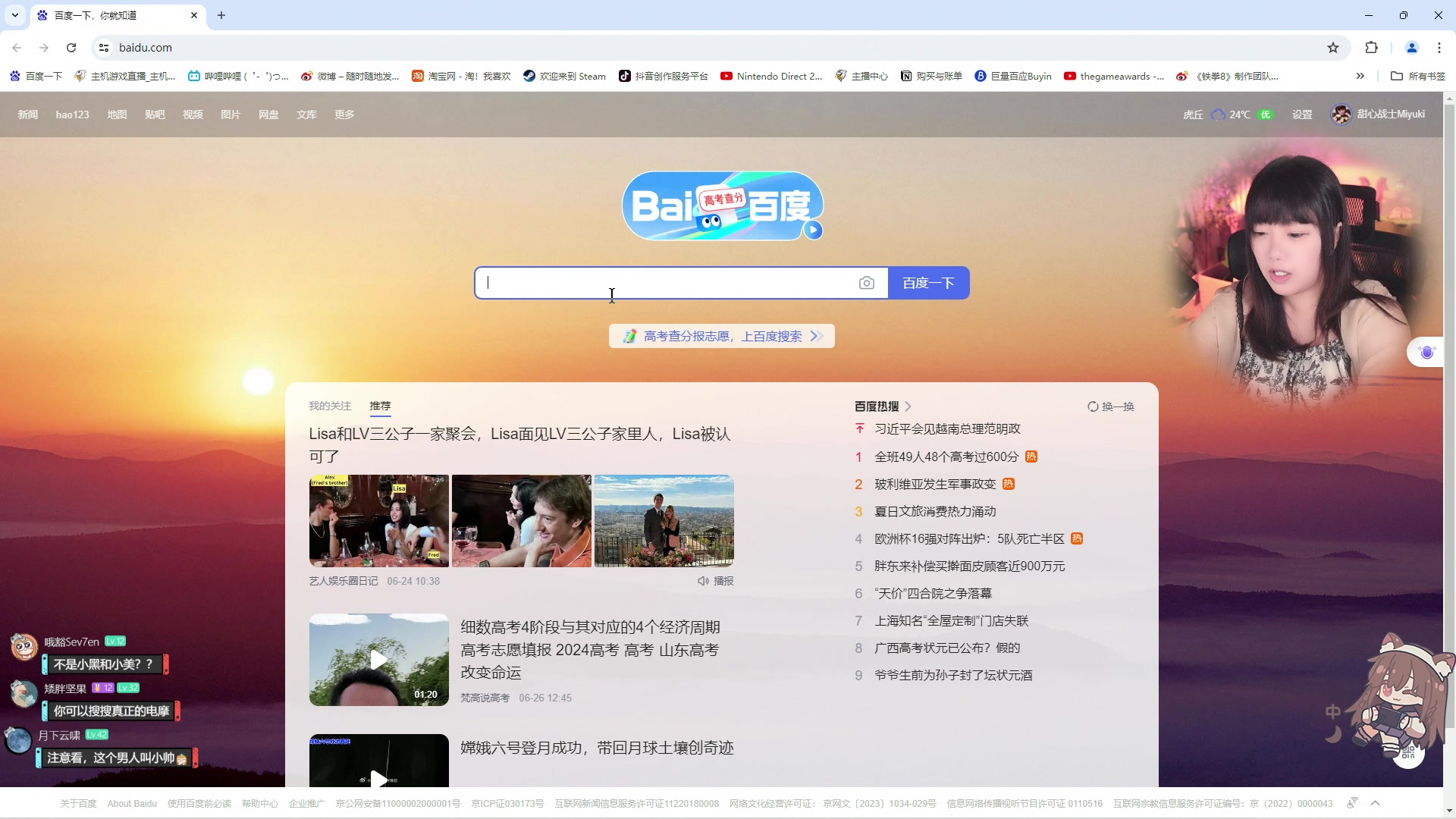
Task: Expand the 更多 nav menu
Action: 344,115
